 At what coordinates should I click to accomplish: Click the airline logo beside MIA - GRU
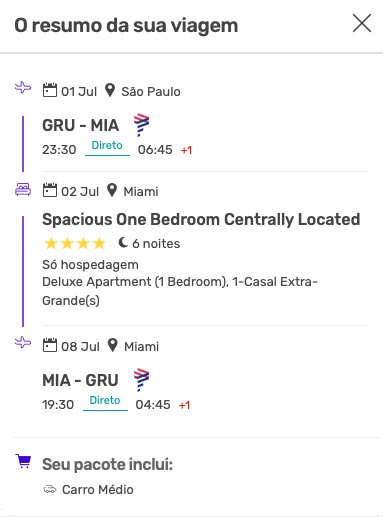click(141, 380)
